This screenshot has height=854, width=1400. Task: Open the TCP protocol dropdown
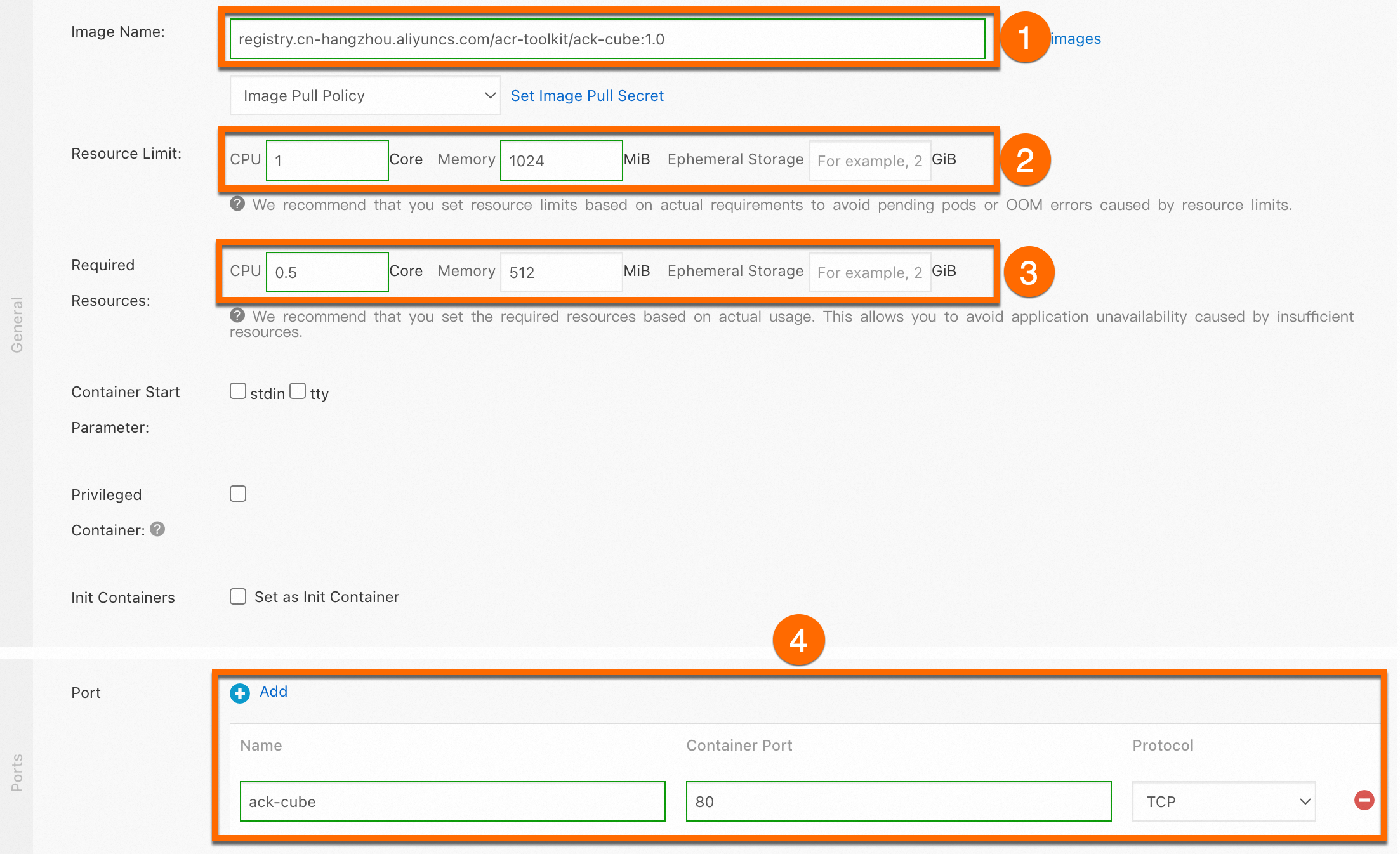(x=1223, y=801)
